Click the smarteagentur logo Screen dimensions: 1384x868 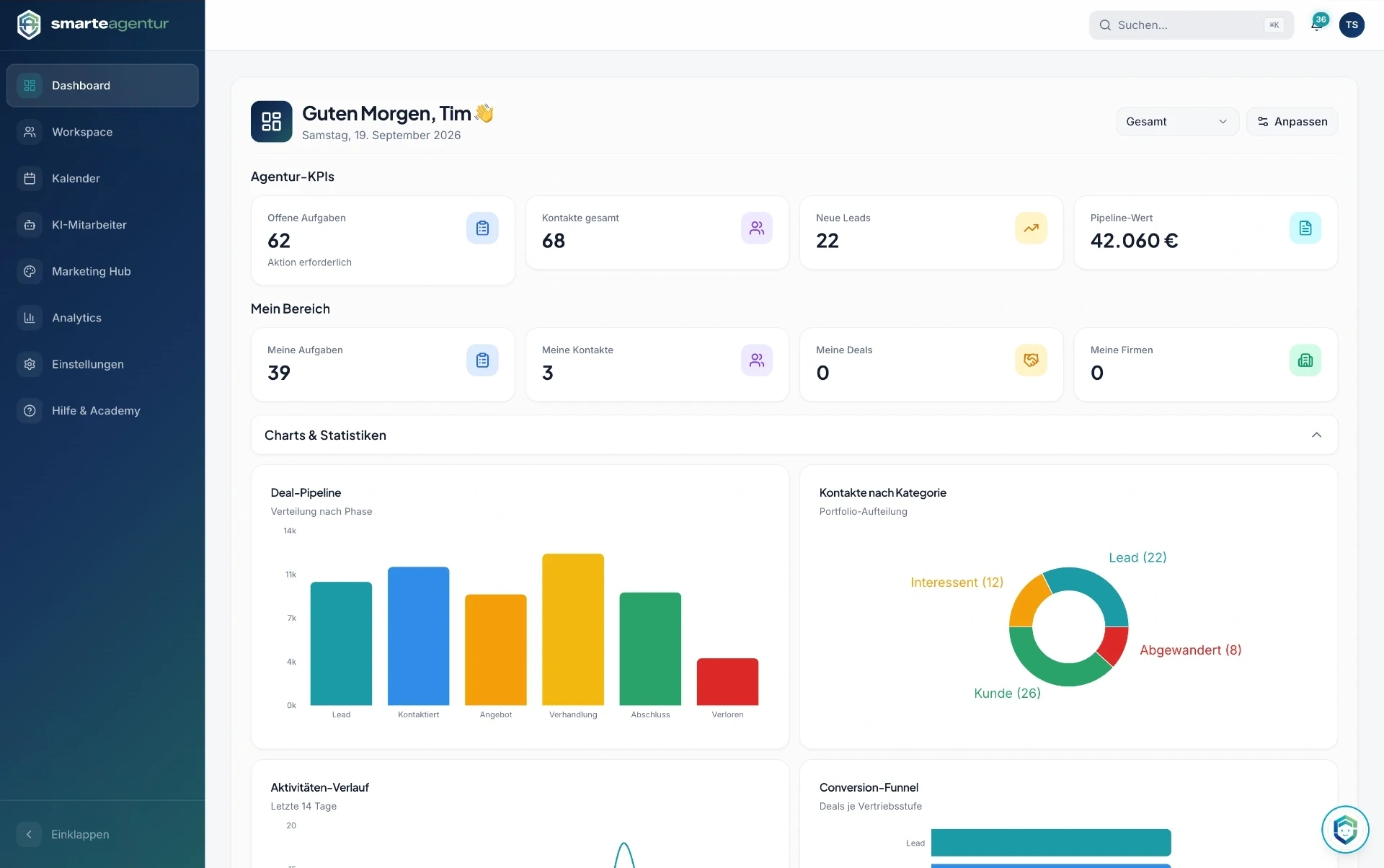(x=92, y=25)
